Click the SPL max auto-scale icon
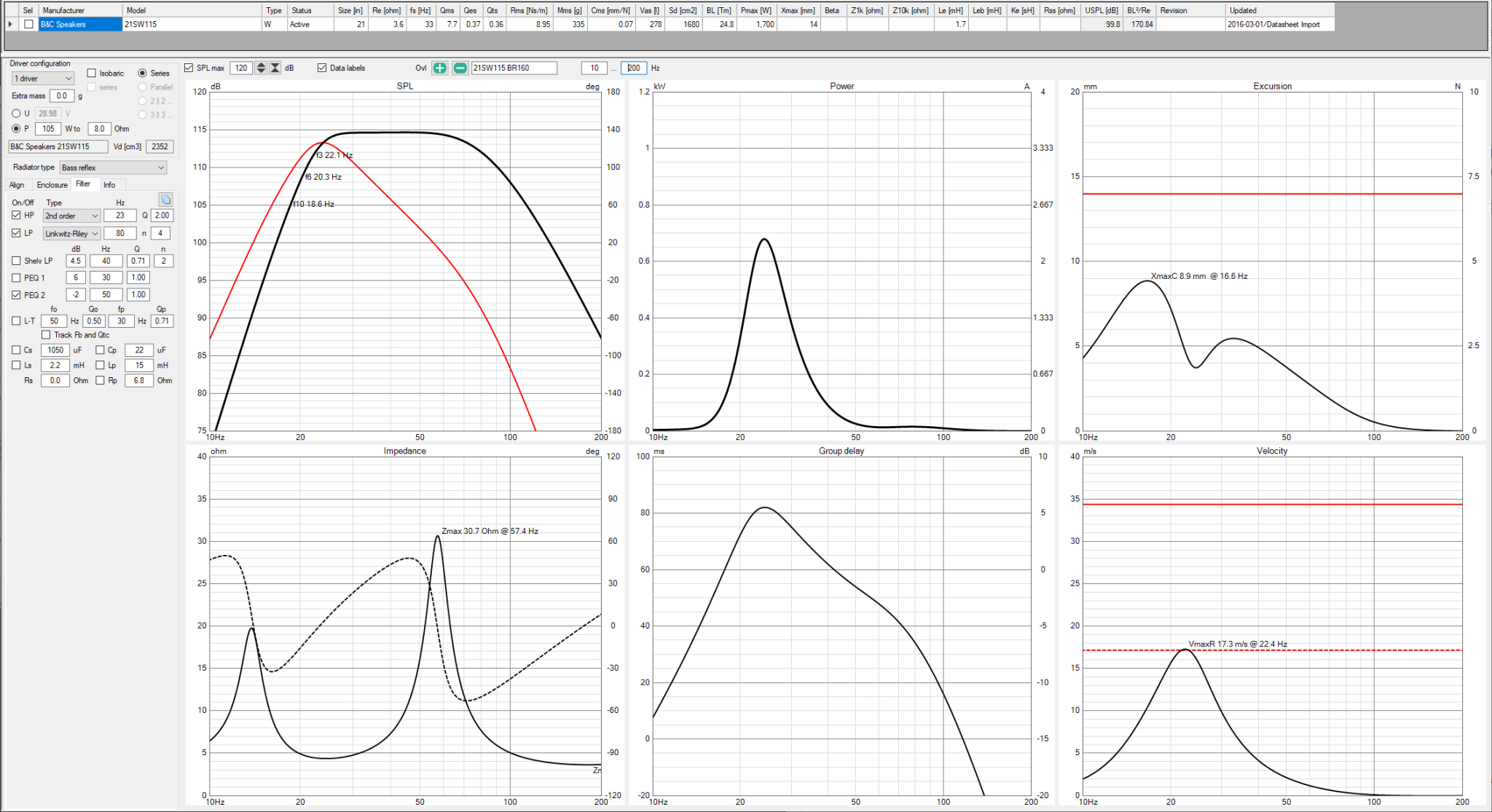This screenshot has height=812, width=1492. click(275, 68)
